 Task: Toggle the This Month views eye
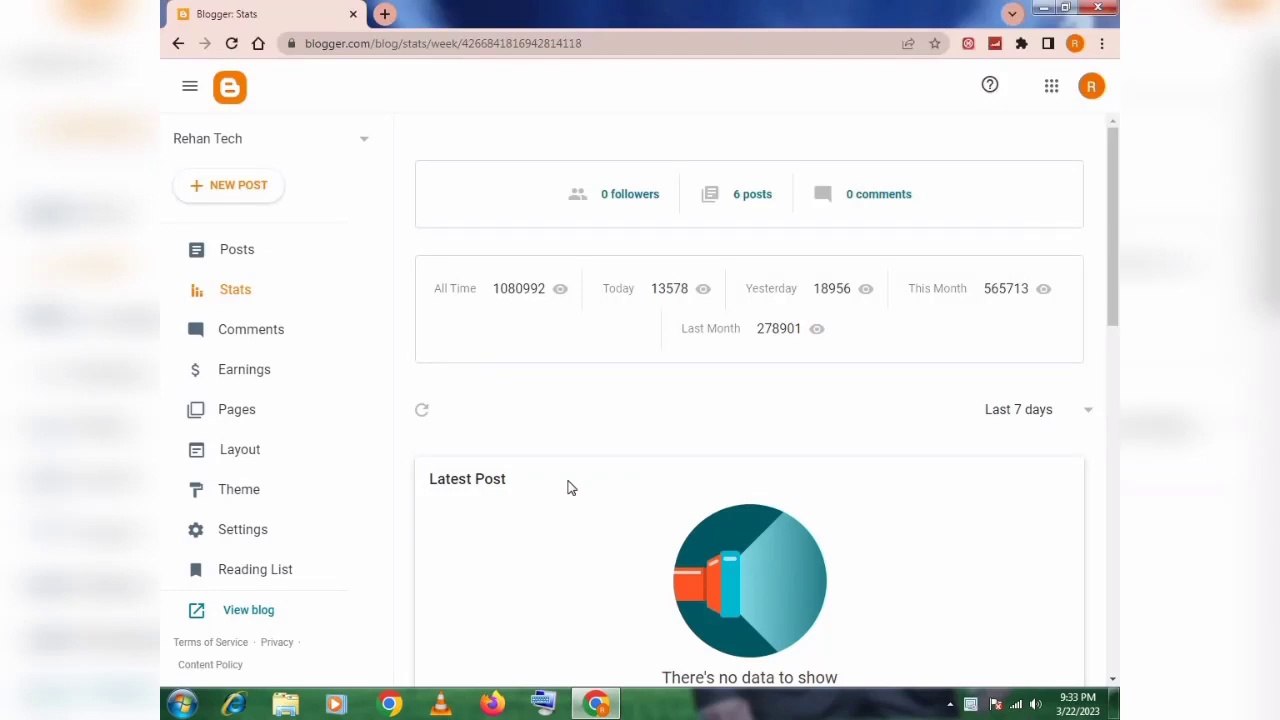[x=1044, y=289]
